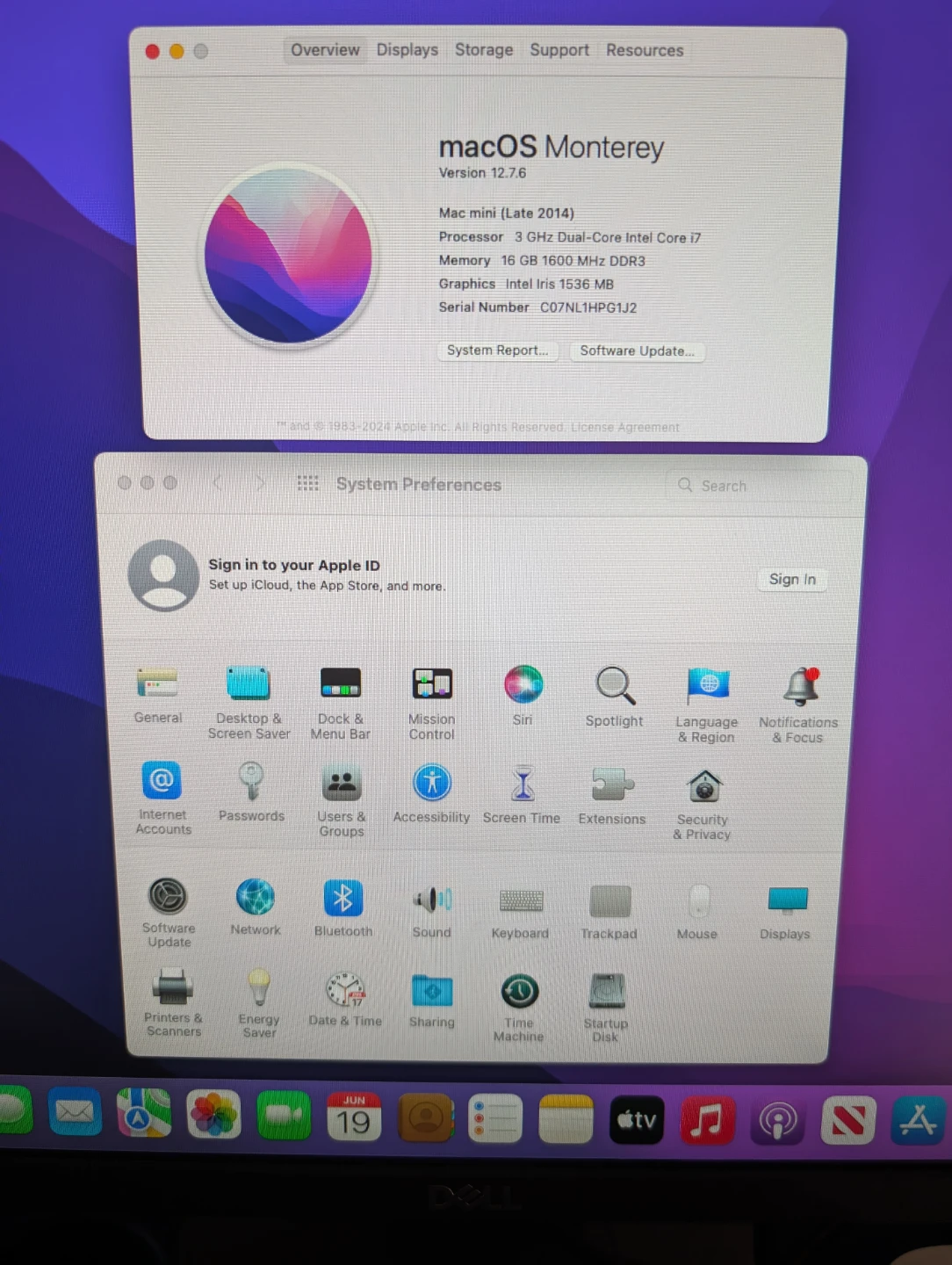Screen dimensions: 952x1265
Task: Open Trackpad preferences
Action: coord(609,902)
